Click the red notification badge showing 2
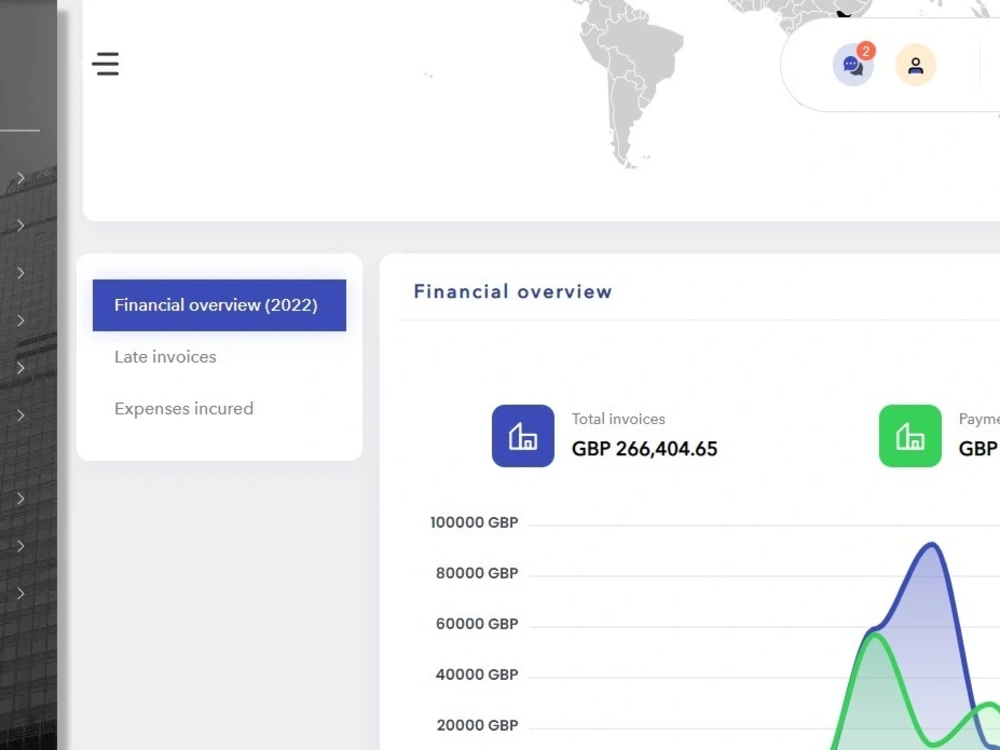Viewport: 1000px width, 750px height. pos(865,51)
